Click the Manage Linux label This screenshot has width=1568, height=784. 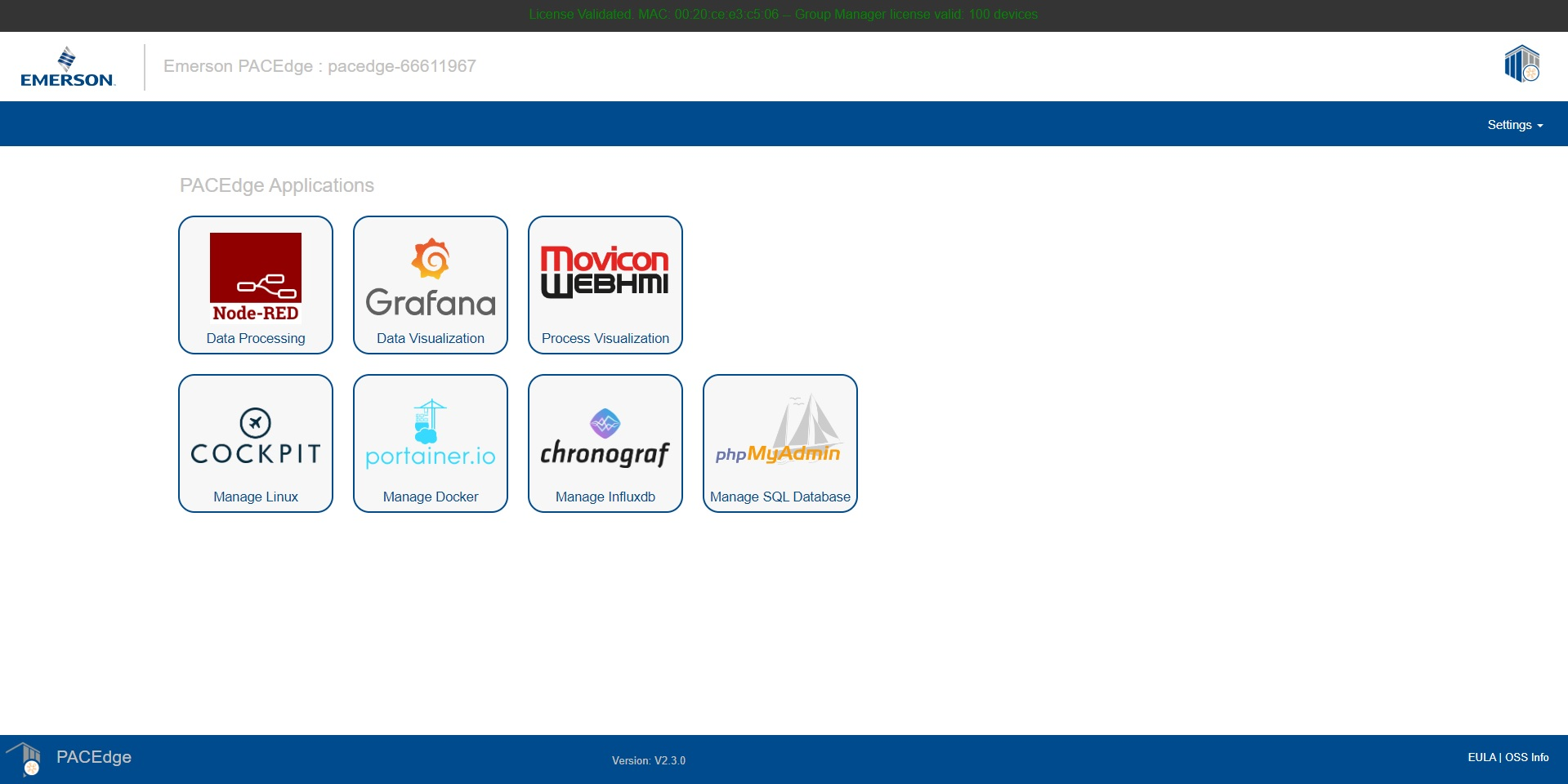(256, 497)
